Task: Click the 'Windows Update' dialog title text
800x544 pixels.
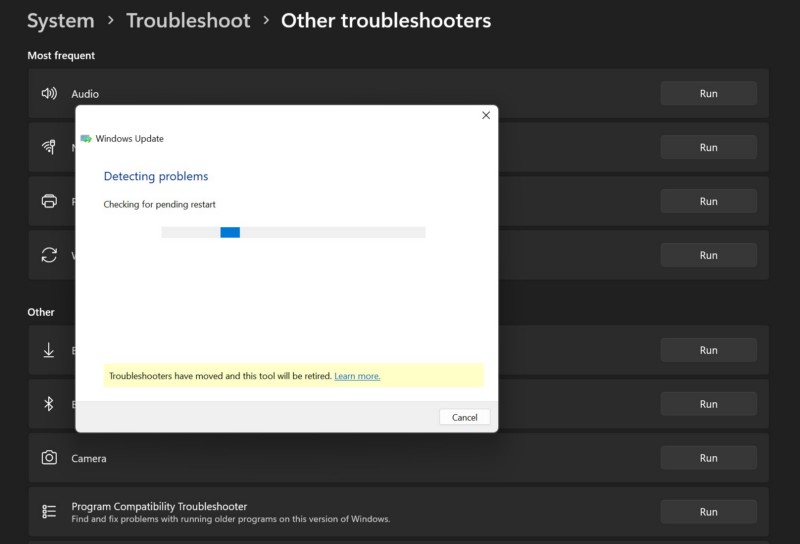Action: point(130,139)
